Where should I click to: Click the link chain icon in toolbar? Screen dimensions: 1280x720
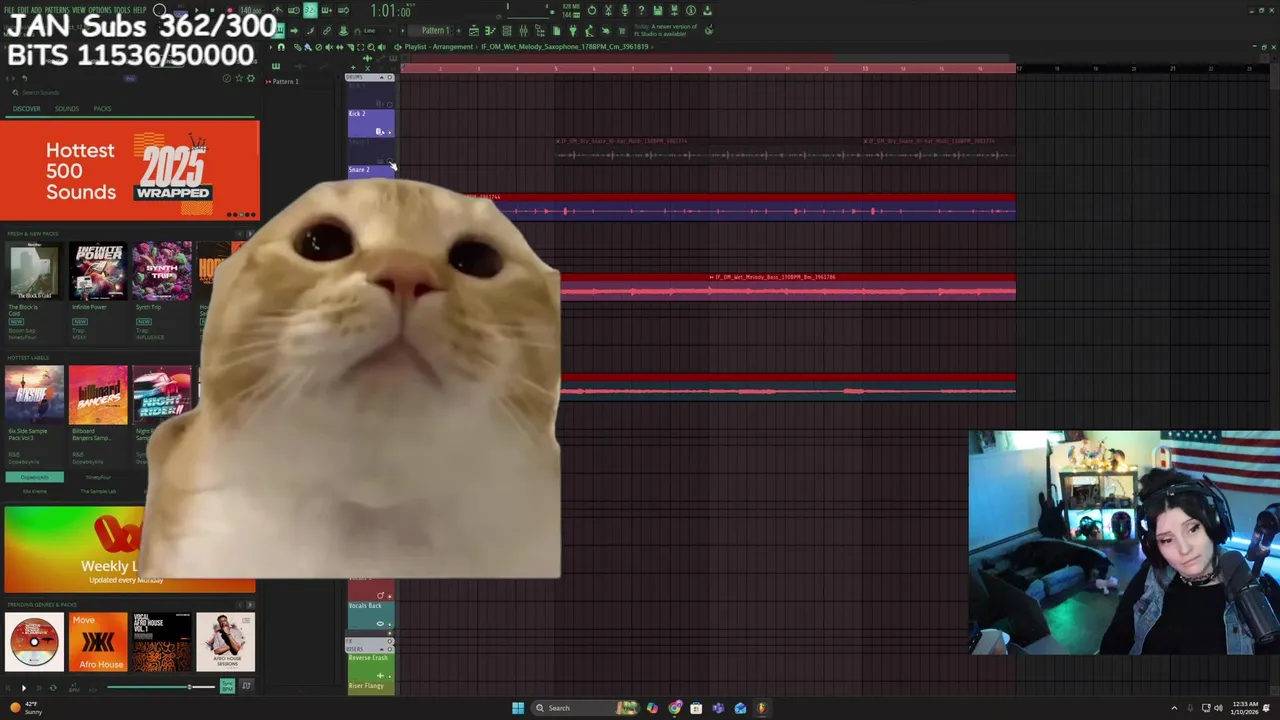tap(326, 31)
